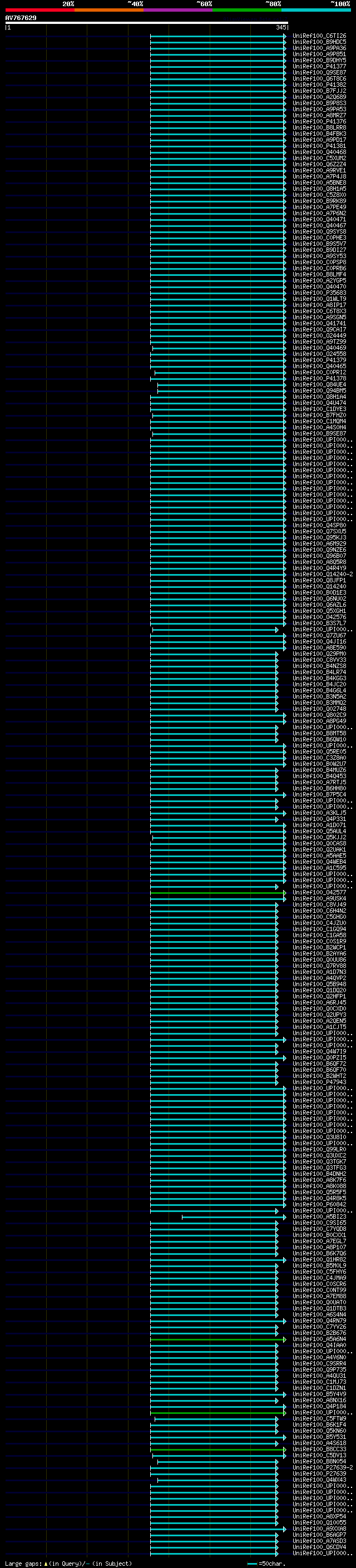Click the cyan alignment bar for C6TI26
Screen dimensions: 356x1568
218,37
